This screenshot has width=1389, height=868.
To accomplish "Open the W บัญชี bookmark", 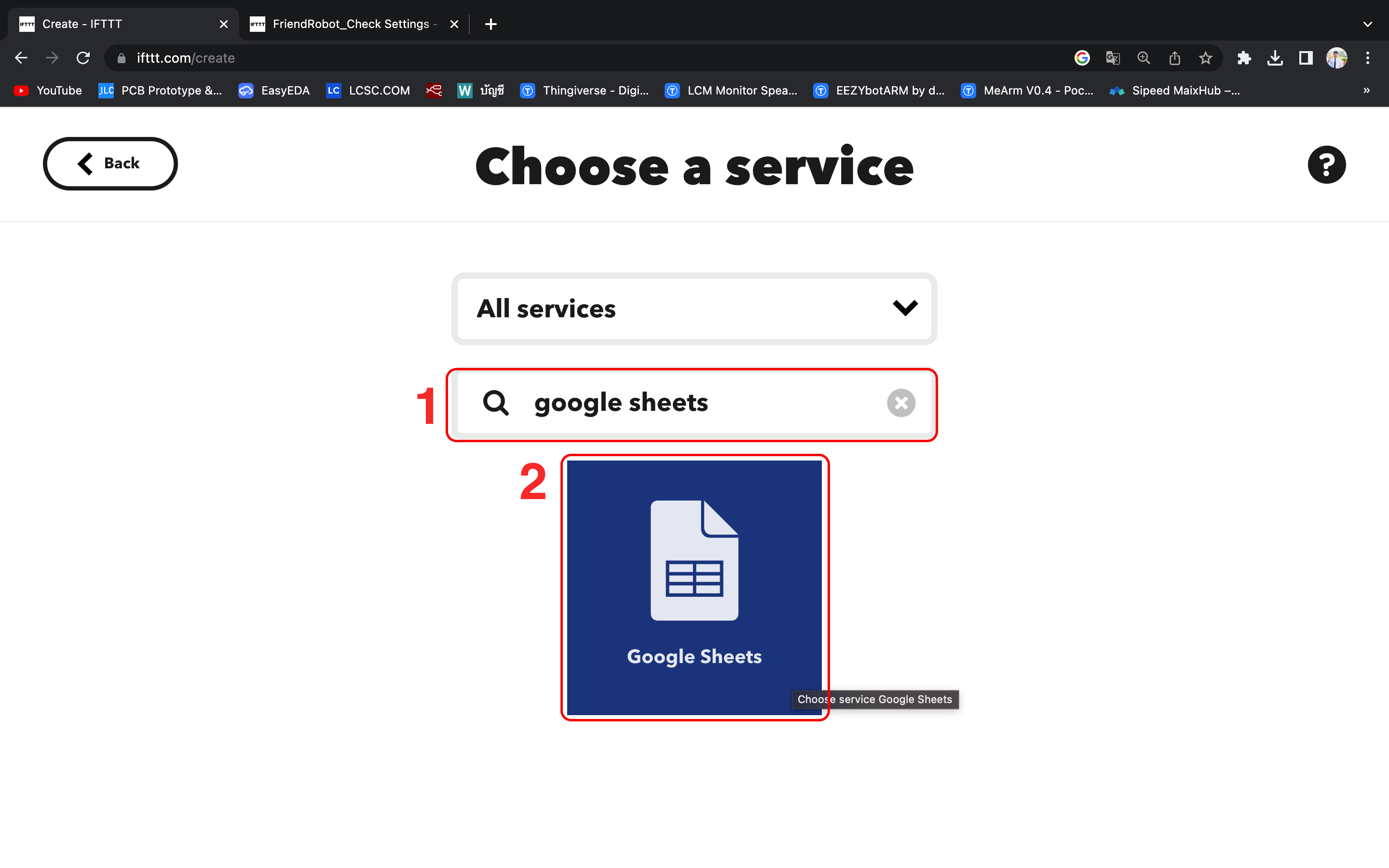I will pos(480,91).
